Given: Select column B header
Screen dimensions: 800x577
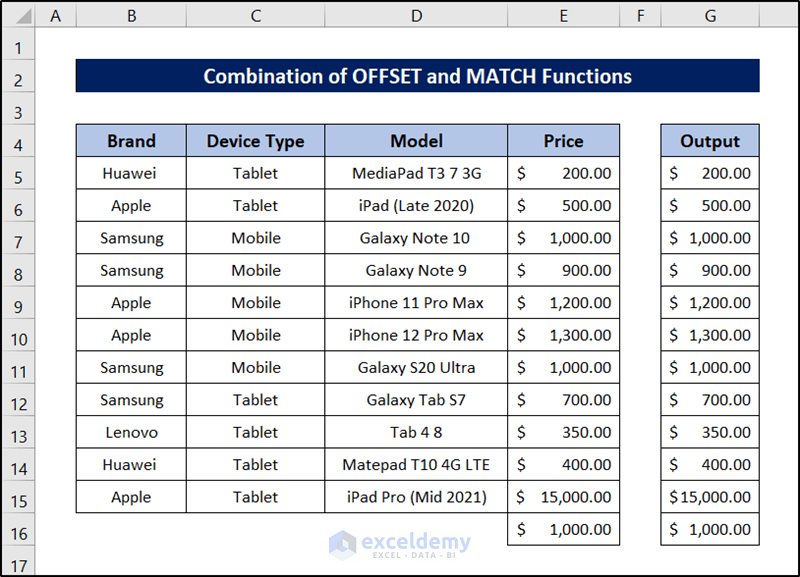Looking at the screenshot, I should (x=131, y=16).
